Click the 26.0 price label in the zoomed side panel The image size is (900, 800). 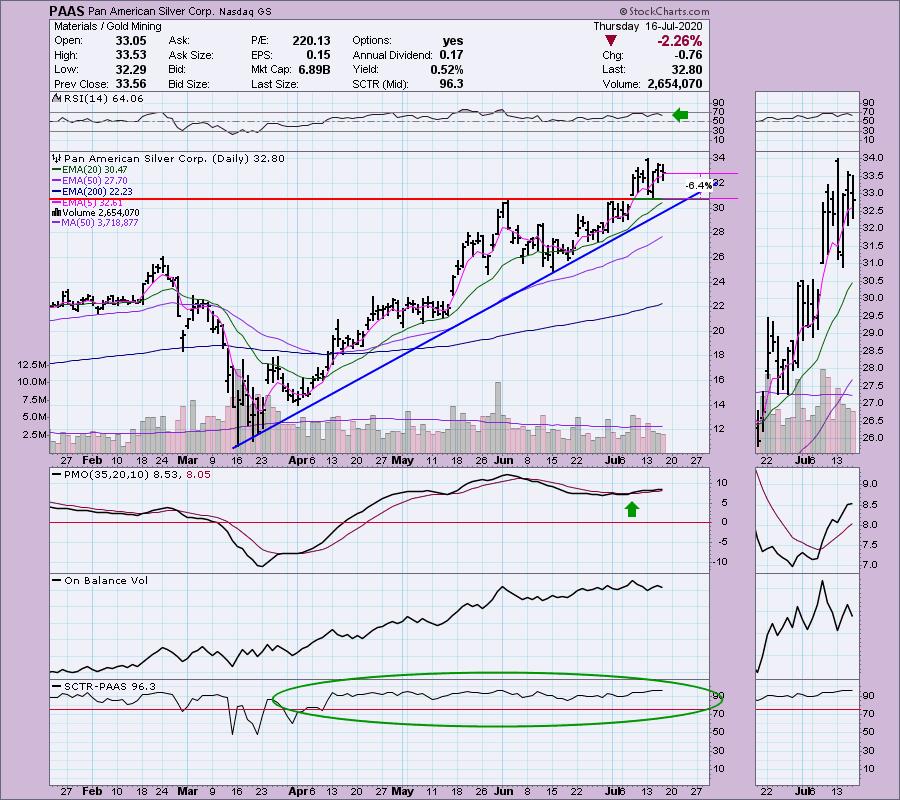(872, 438)
